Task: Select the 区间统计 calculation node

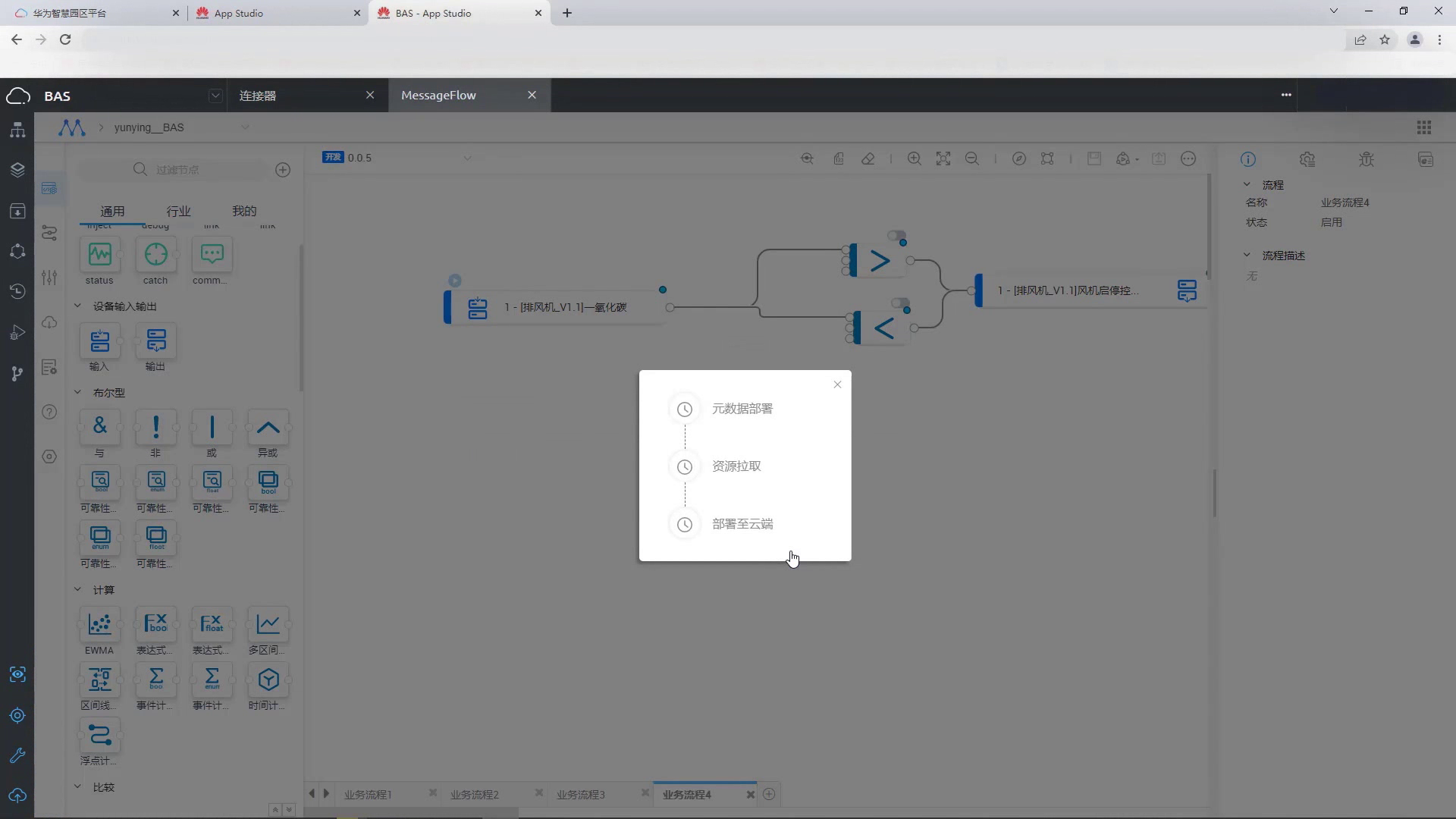Action: 99,680
